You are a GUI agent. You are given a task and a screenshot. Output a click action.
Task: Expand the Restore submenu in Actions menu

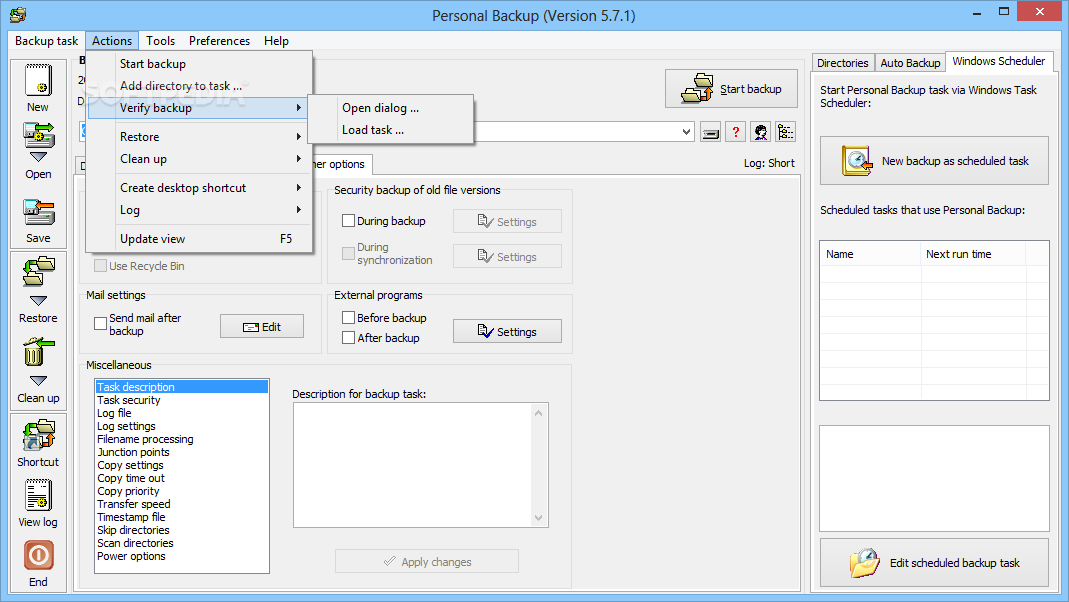(x=299, y=136)
